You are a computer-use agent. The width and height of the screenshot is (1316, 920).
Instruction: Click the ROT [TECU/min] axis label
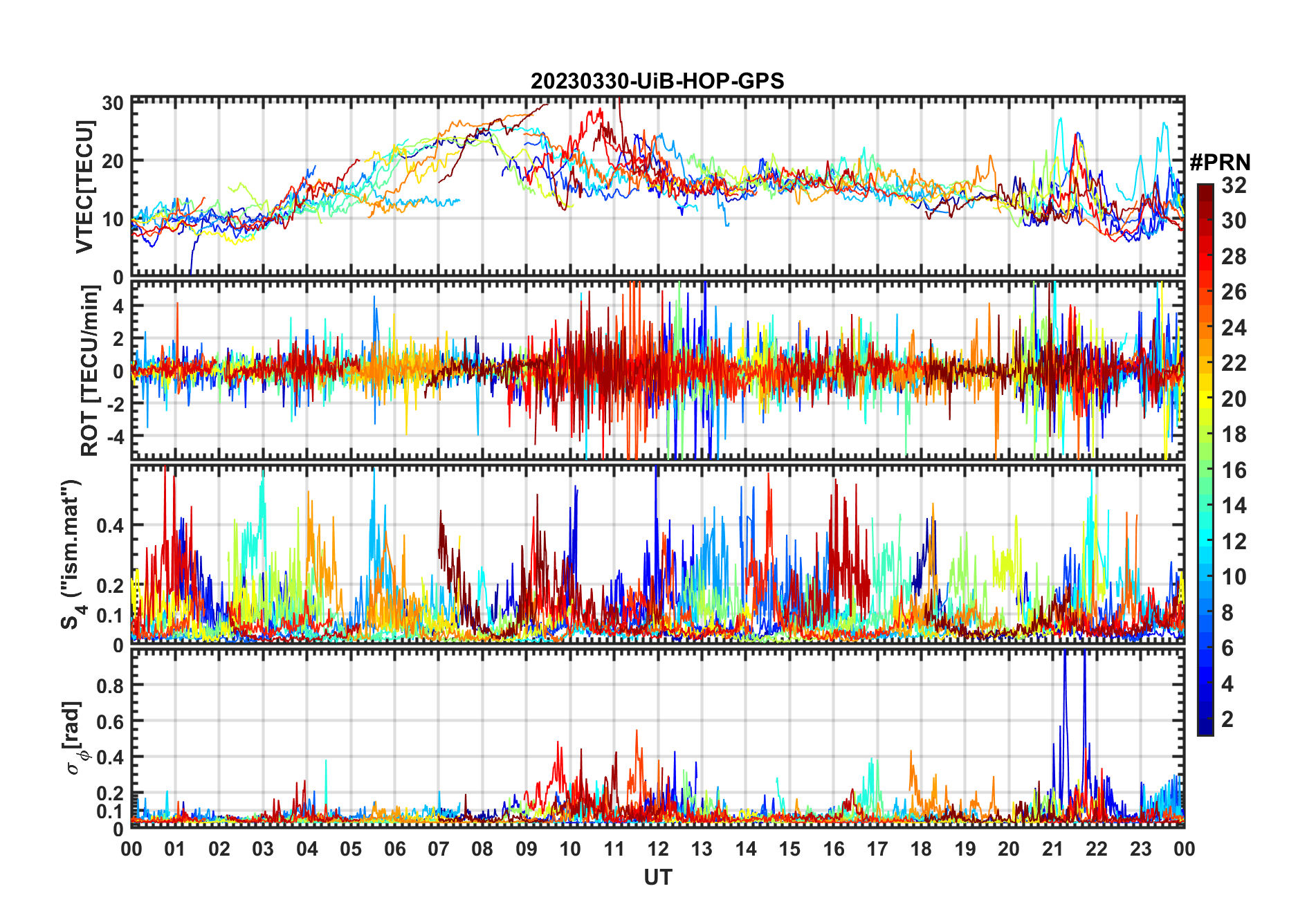coord(89,371)
